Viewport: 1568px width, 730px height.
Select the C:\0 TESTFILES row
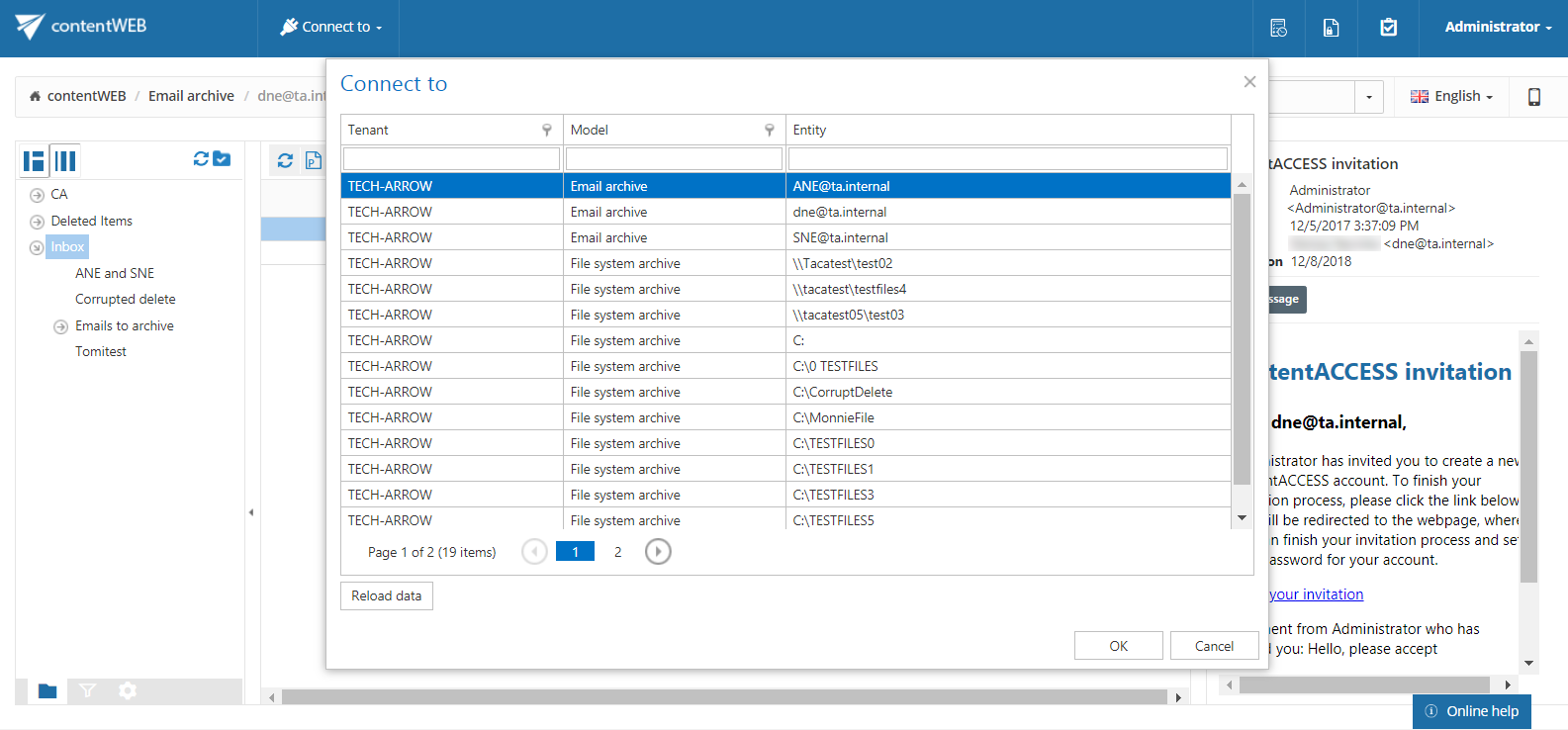point(786,366)
